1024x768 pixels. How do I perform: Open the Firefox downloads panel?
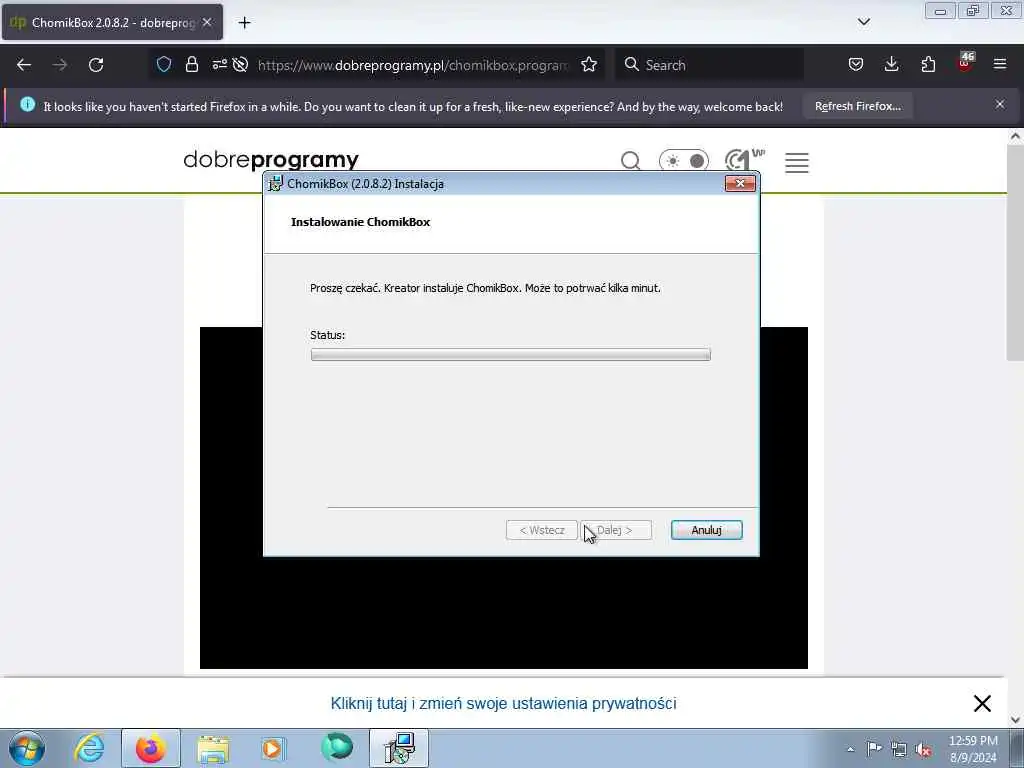[x=891, y=64]
